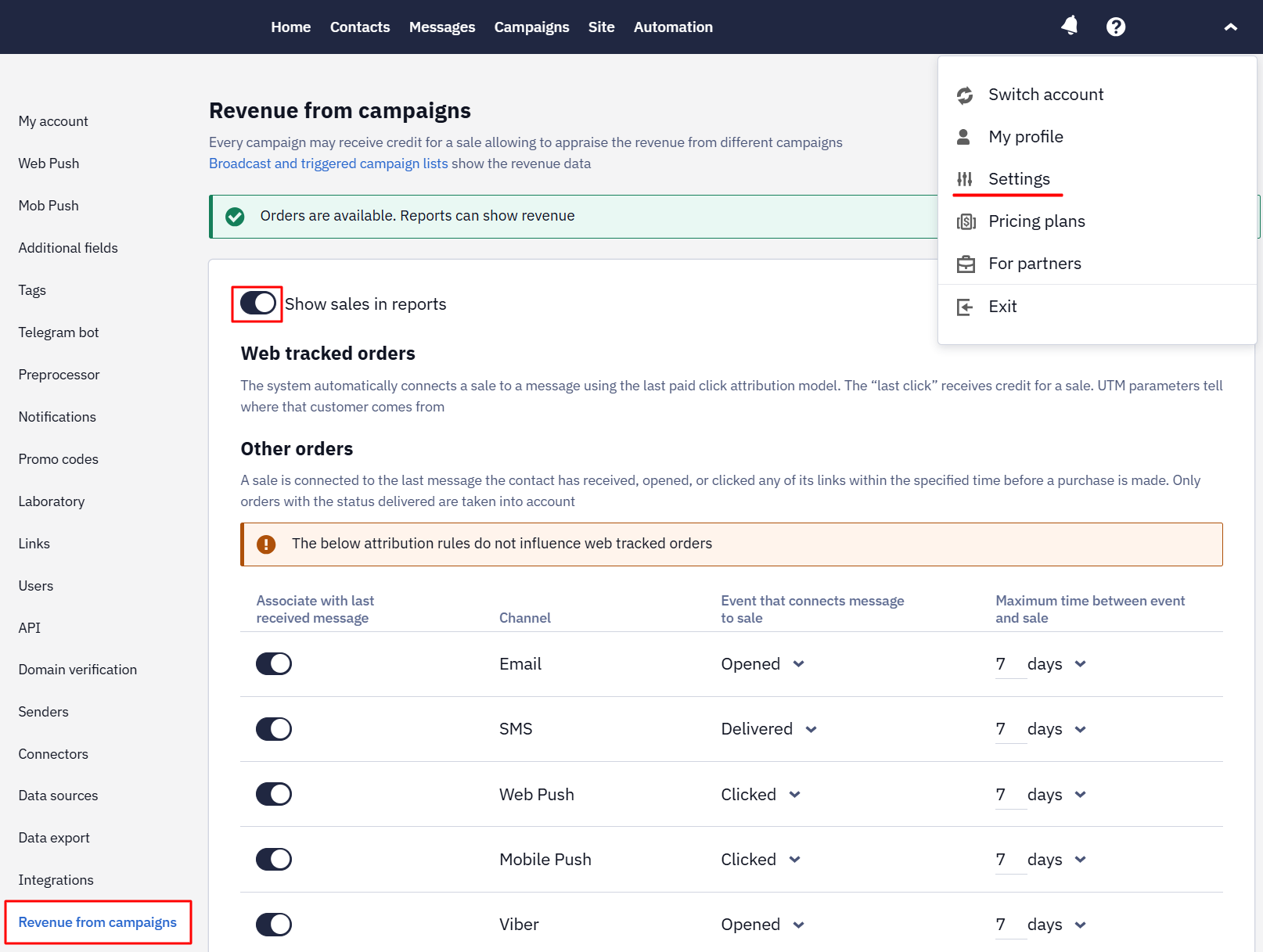This screenshot has height=952, width=1263.
Task: Open the notifications bell icon
Action: click(1069, 27)
